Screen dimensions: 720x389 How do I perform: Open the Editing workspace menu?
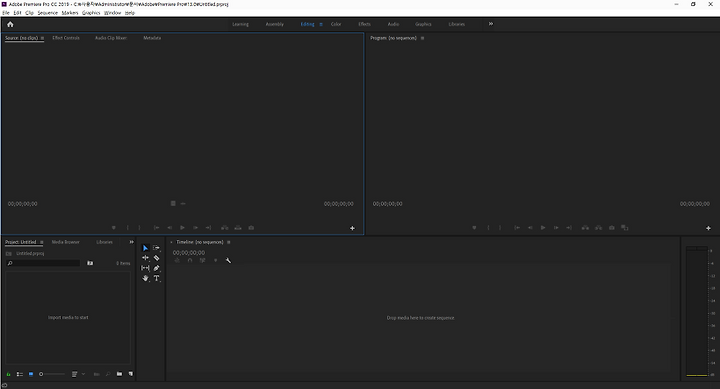click(321, 24)
